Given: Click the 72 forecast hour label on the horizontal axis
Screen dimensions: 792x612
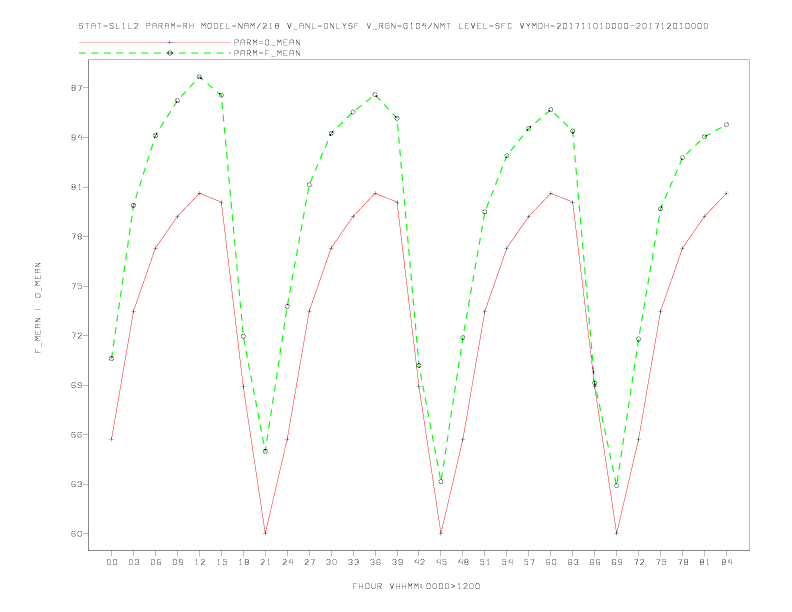Looking at the screenshot, I should point(639,562).
